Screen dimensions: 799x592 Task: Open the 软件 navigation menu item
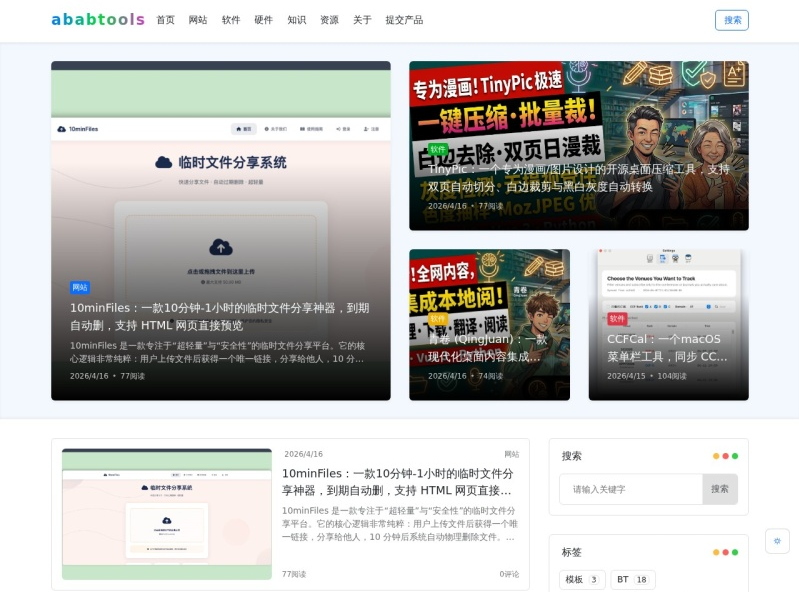pos(231,20)
